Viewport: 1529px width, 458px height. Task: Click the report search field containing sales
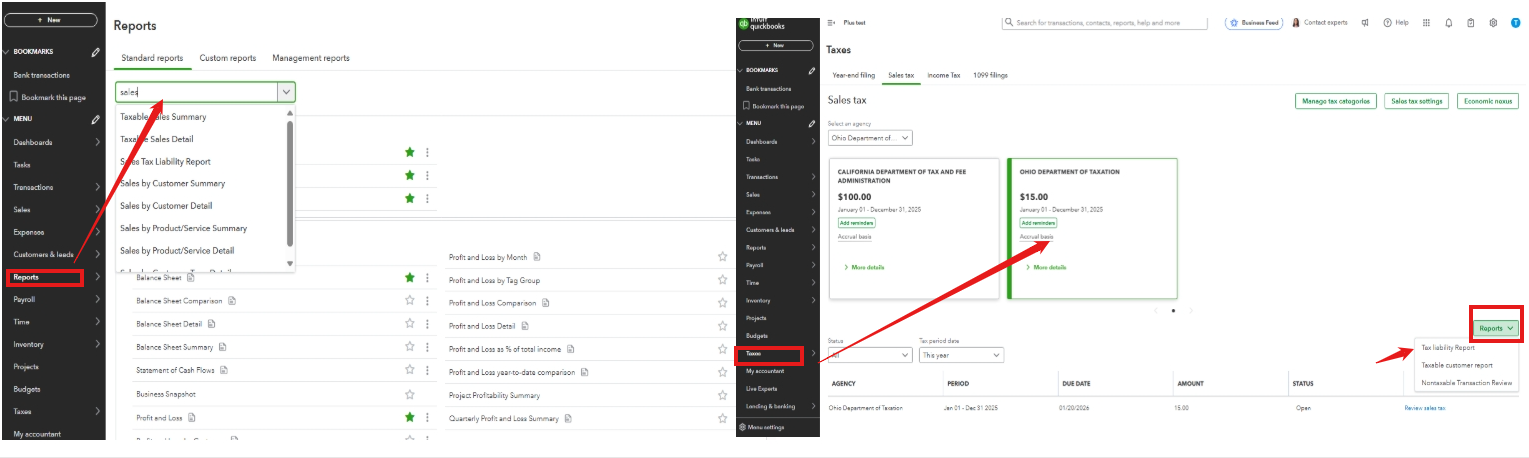(196, 91)
